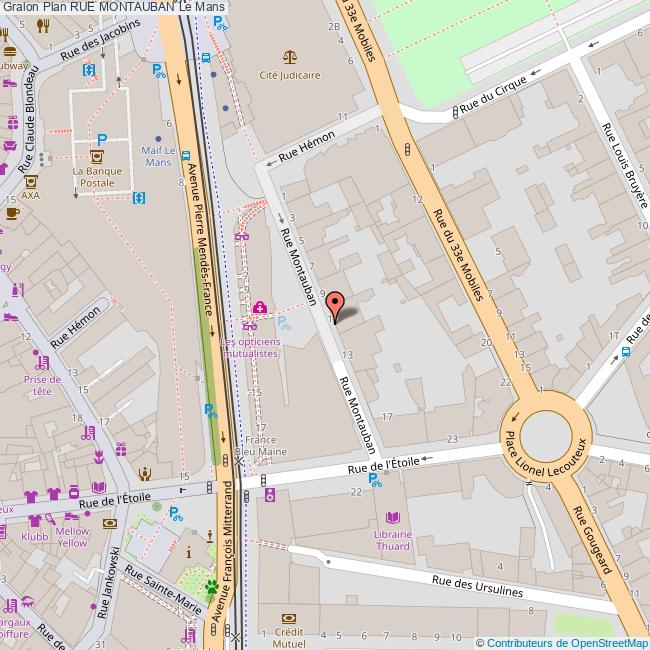
Task: Click the Klubb clothing shop icon
Action: tap(34, 520)
